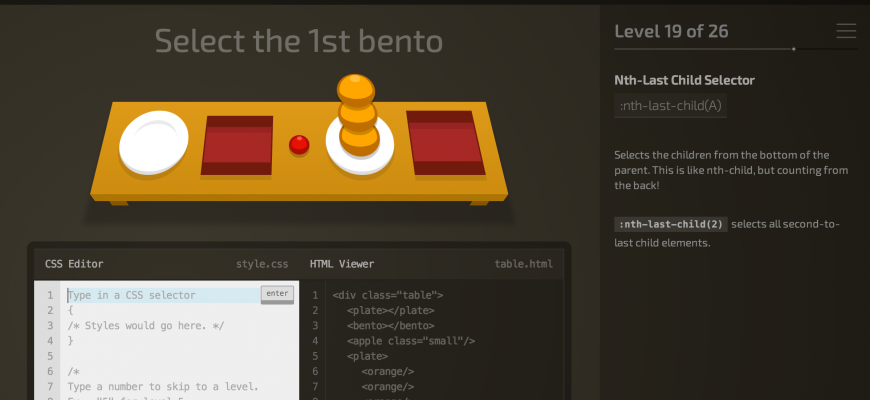870x400 pixels.
Task: Click the CSS Editor panel header
Action: pyautogui.click(x=74, y=264)
